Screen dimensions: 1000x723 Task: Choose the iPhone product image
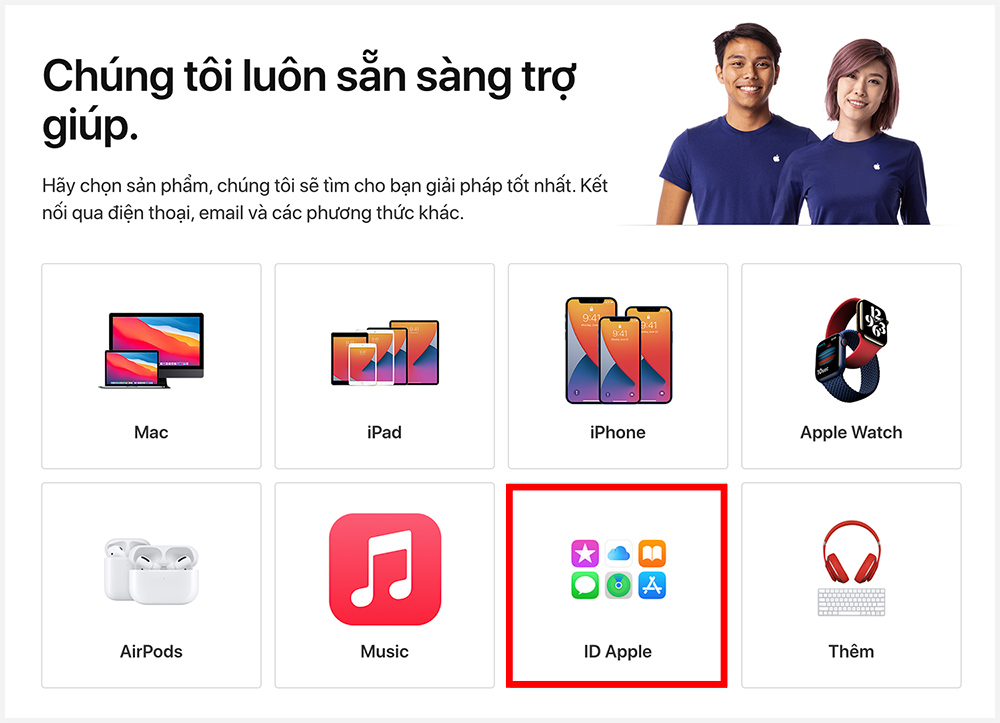click(618, 350)
